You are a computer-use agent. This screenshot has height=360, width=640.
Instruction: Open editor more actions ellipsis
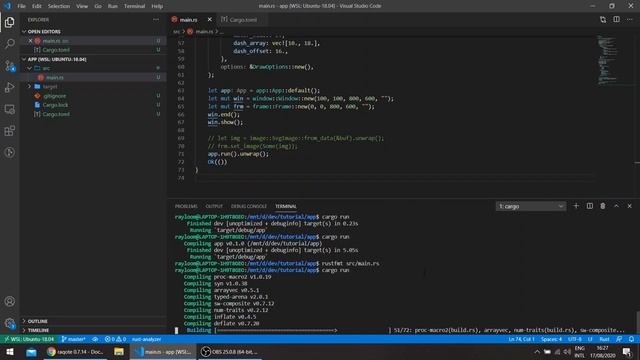tap(630, 20)
